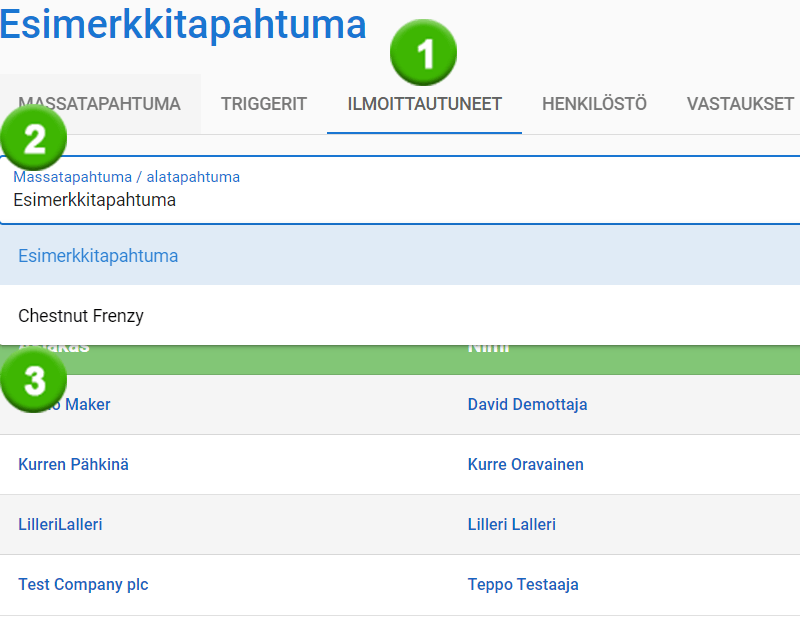
Task: Open the Vastaukset tab
Action: click(x=740, y=104)
